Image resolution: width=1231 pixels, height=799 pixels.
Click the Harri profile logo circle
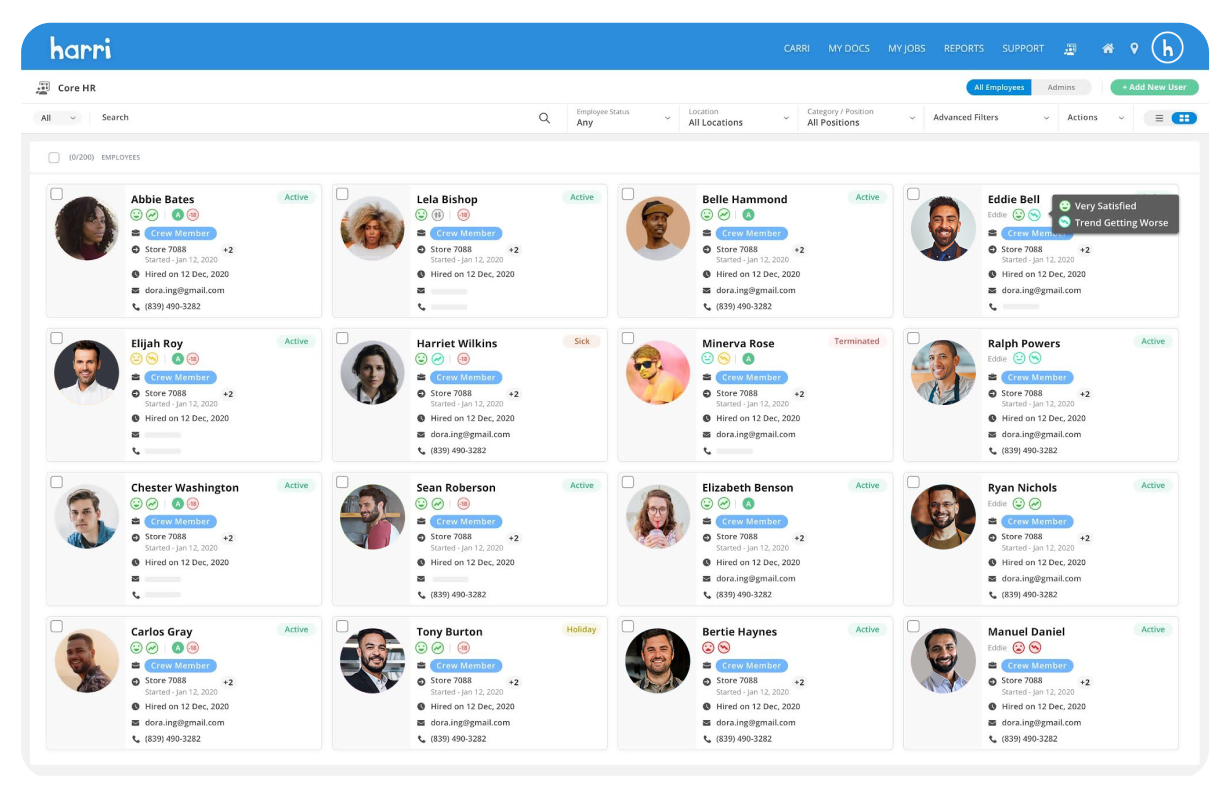(x=1167, y=48)
